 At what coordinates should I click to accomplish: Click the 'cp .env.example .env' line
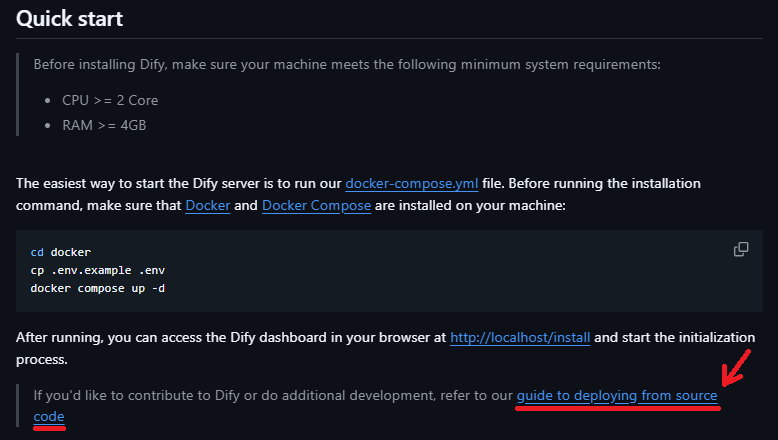[97, 270]
